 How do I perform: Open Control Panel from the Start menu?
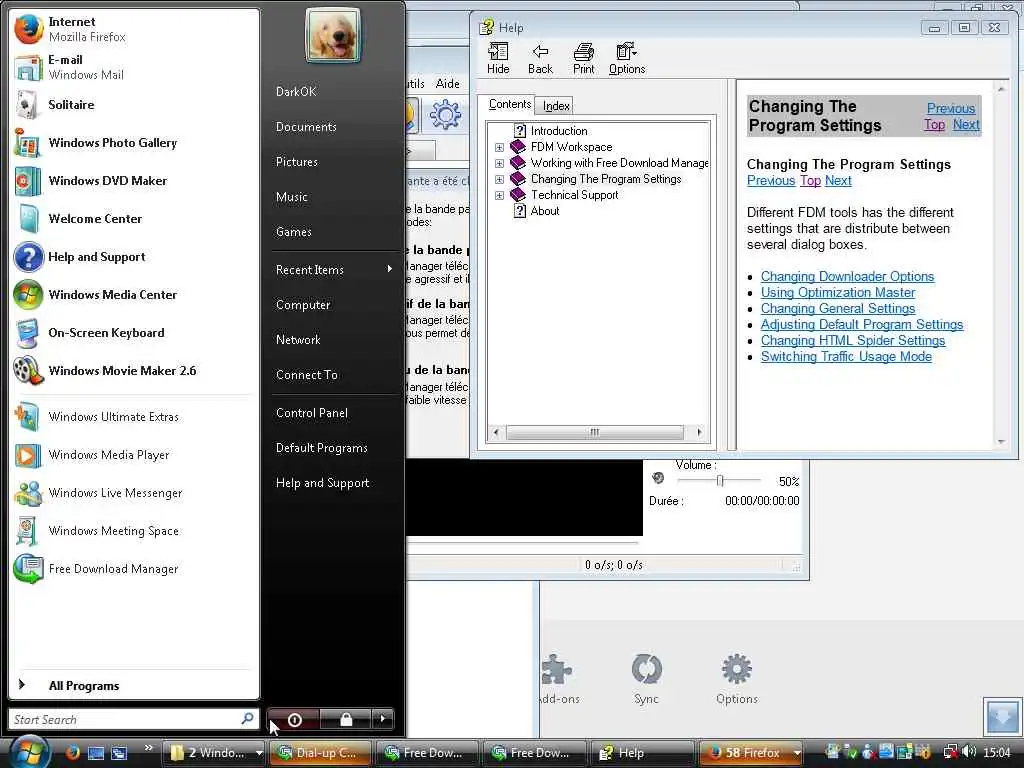click(x=312, y=413)
